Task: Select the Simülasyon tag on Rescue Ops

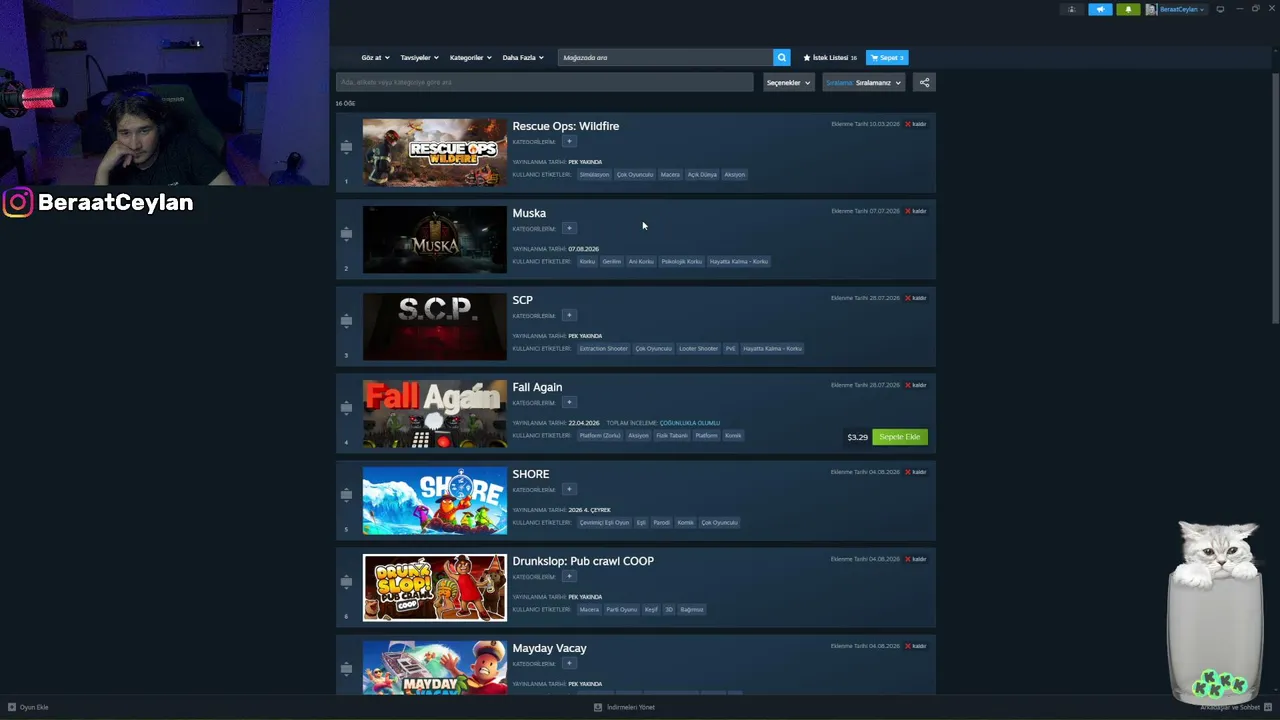Action: point(594,175)
